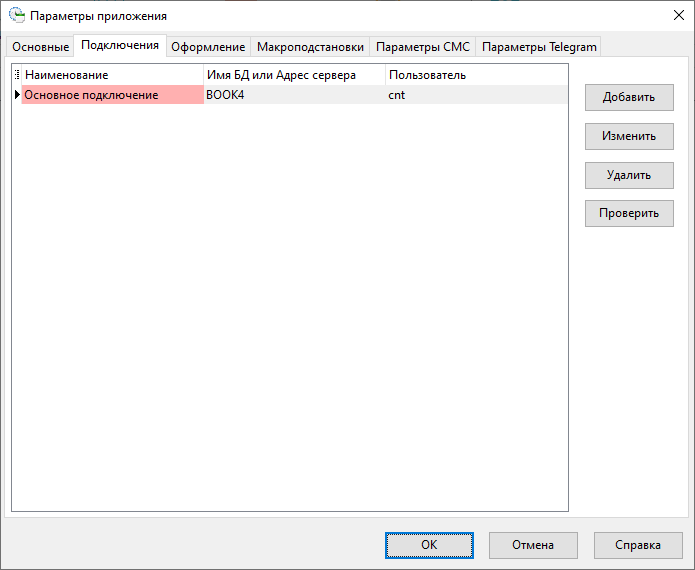The height and width of the screenshot is (570, 695).
Task: Confirm settings with OK button
Action: tap(429, 545)
